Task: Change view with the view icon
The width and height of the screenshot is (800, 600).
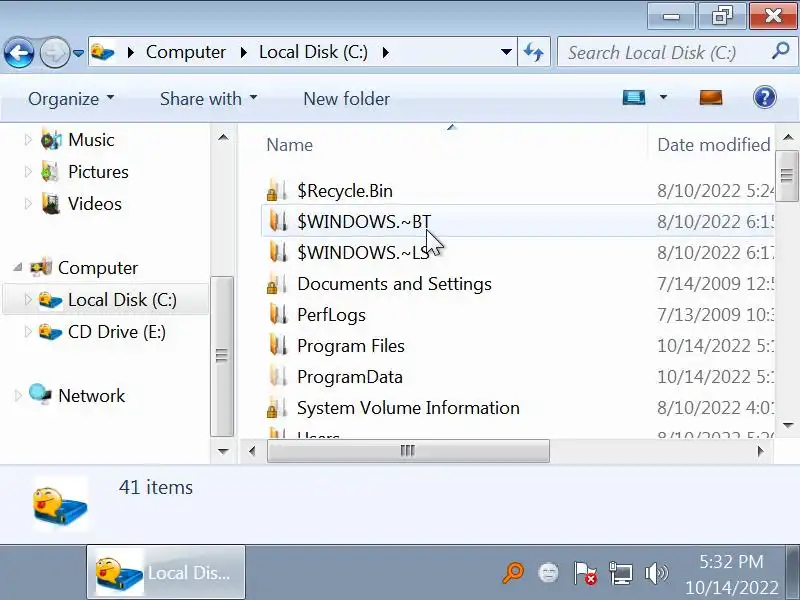Action: click(634, 97)
